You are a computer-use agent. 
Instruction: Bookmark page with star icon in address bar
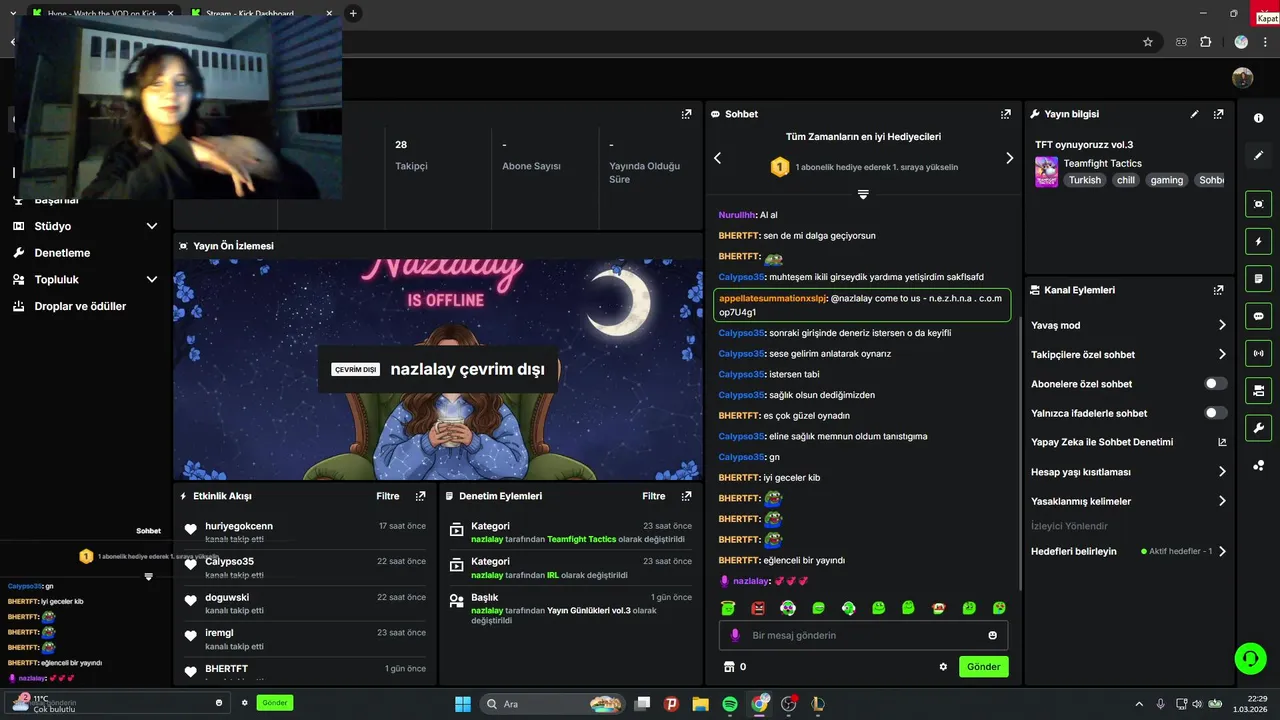(x=1148, y=42)
